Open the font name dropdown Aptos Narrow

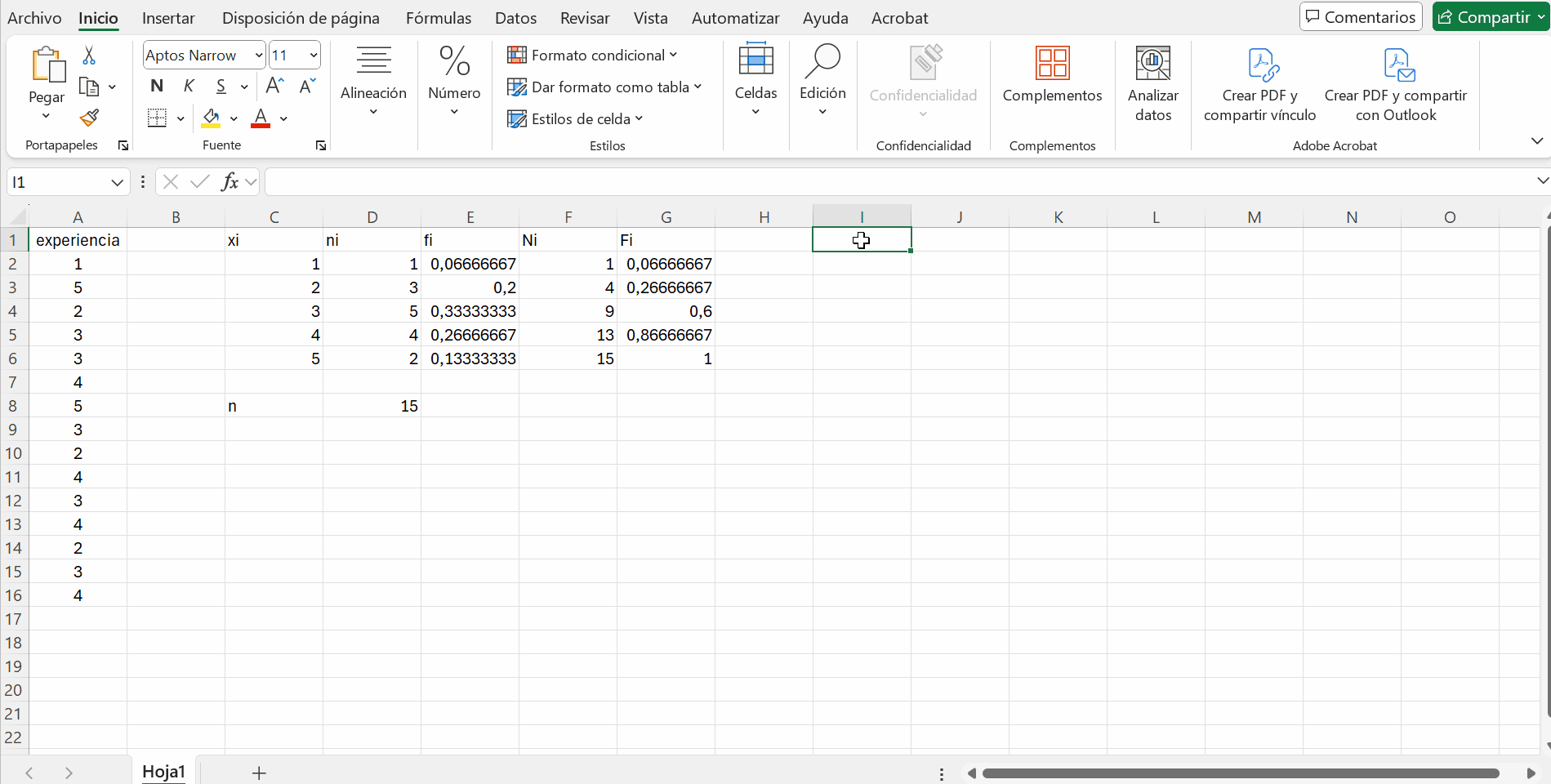(258, 56)
